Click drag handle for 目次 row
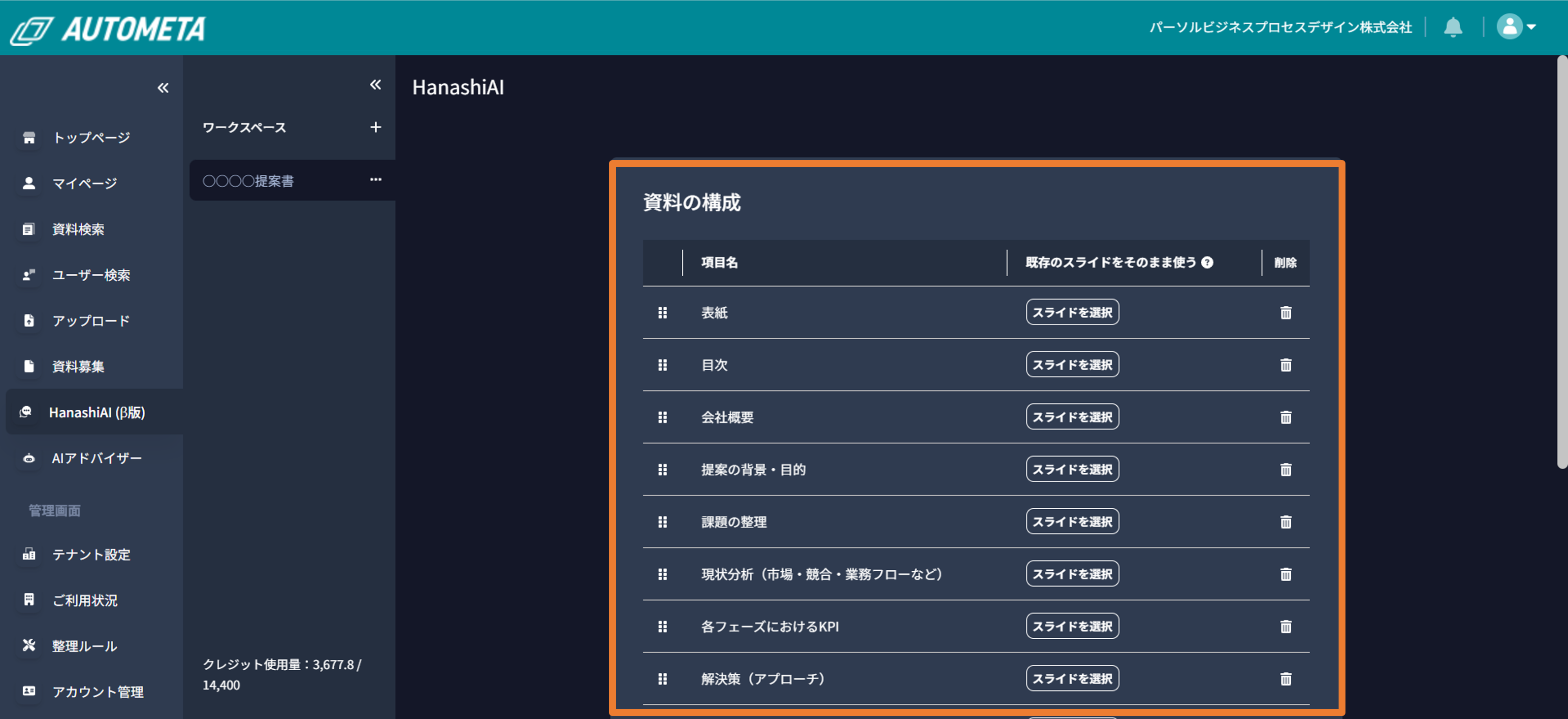The height and width of the screenshot is (719, 1568). click(x=662, y=365)
